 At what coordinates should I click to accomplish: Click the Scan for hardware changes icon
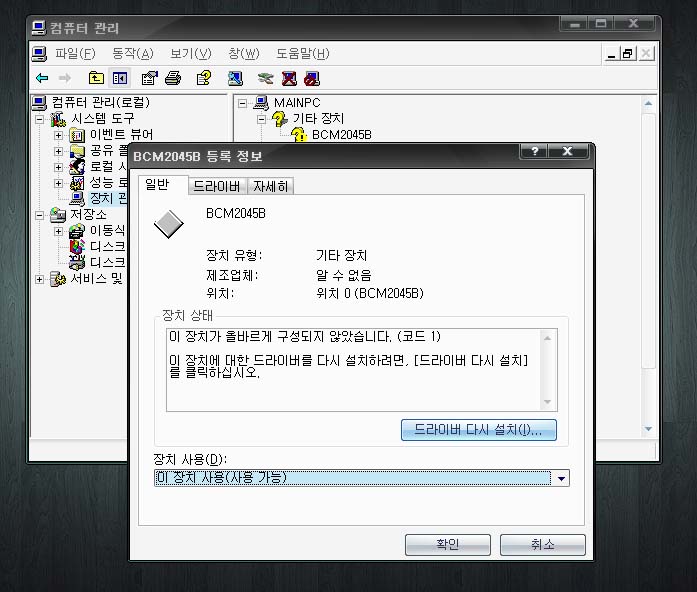click(235, 79)
